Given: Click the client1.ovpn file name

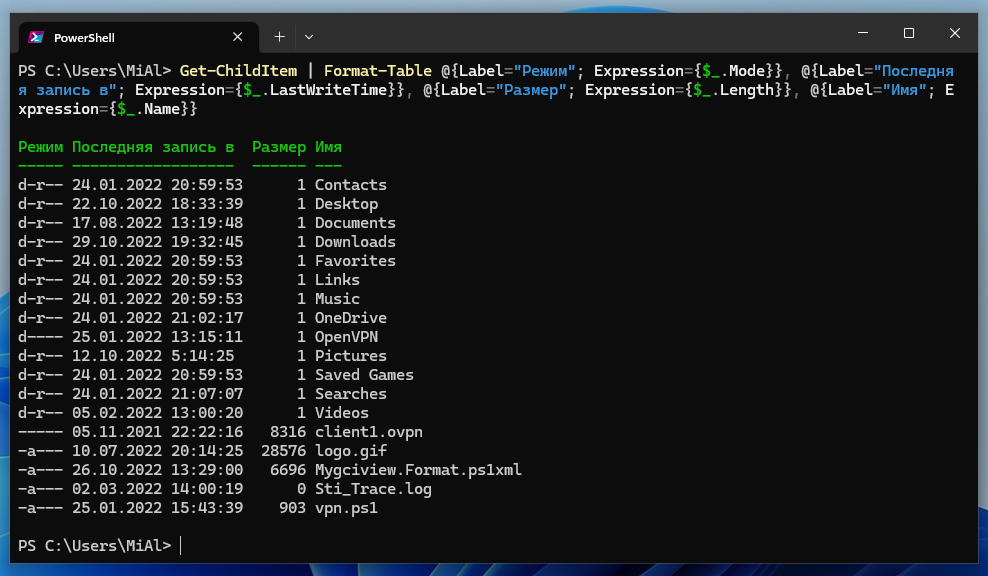Looking at the screenshot, I should pos(368,432).
